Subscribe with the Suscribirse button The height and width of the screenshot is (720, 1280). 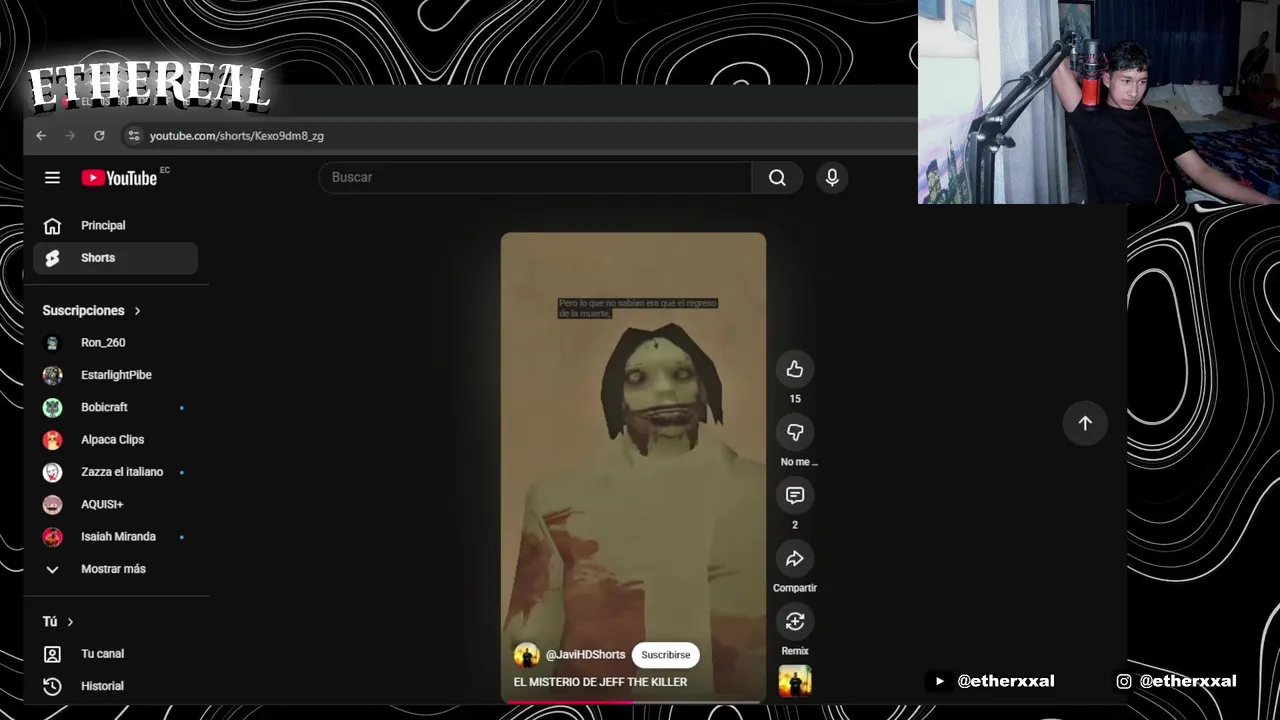665,655
